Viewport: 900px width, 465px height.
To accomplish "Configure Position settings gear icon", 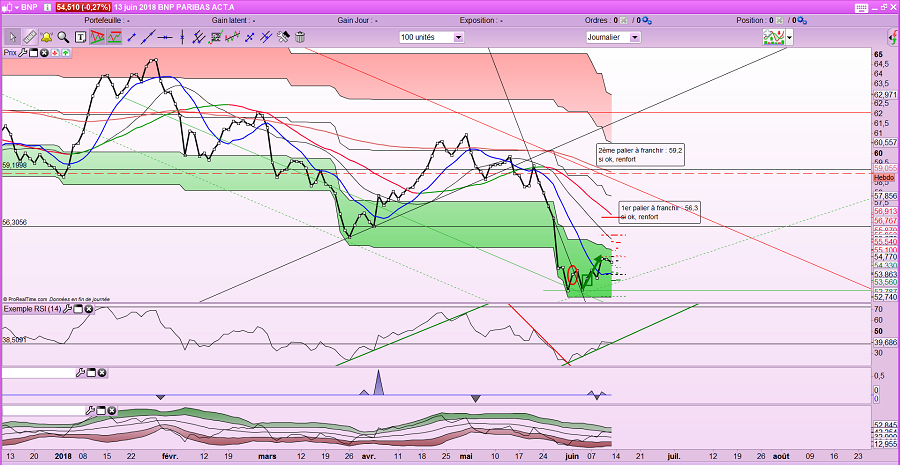I will 801,21.
